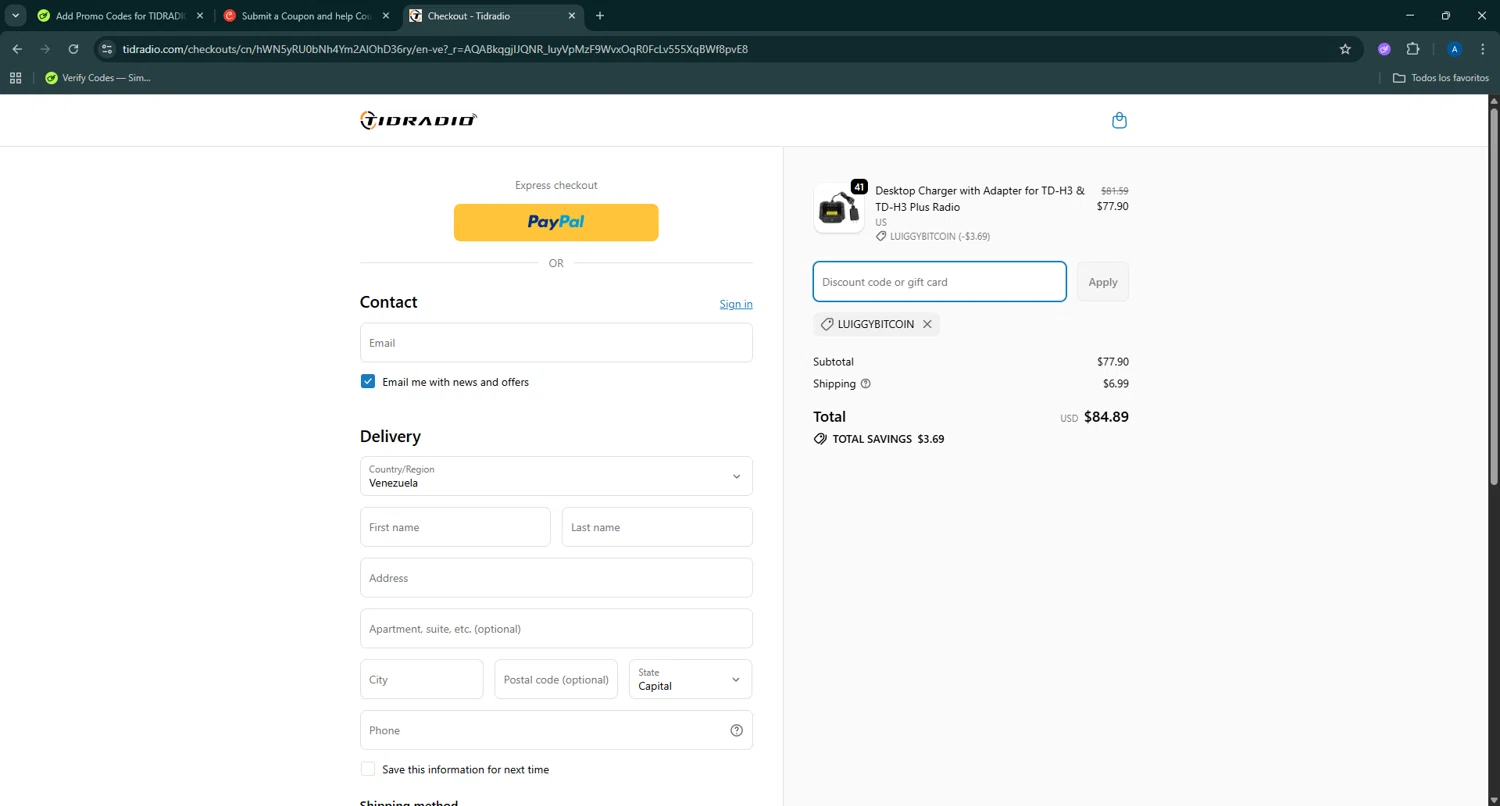The height and width of the screenshot is (806, 1500).
Task: Click the Apartment, suite, etc. field
Action: click(x=556, y=629)
